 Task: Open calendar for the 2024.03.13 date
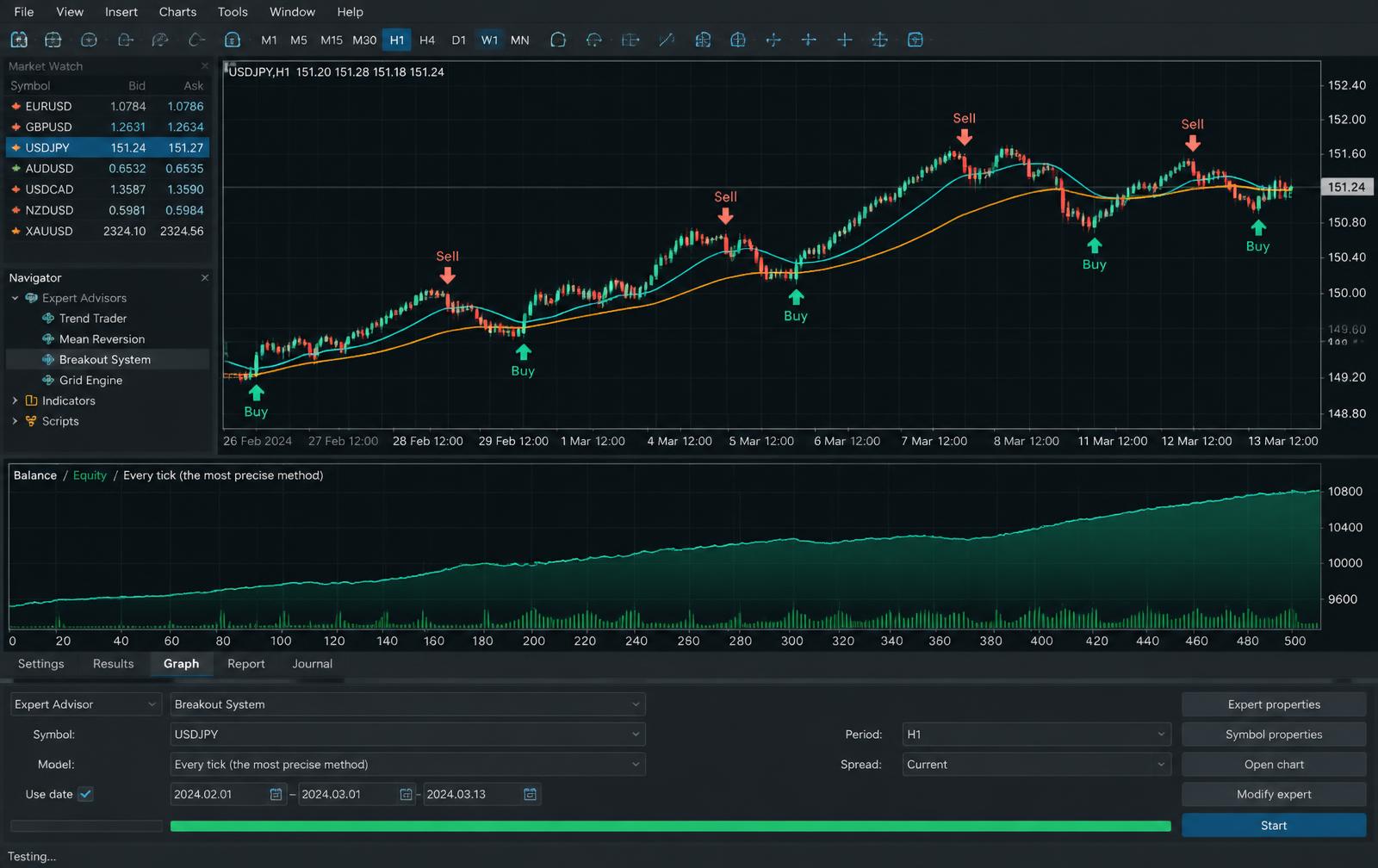click(531, 794)
